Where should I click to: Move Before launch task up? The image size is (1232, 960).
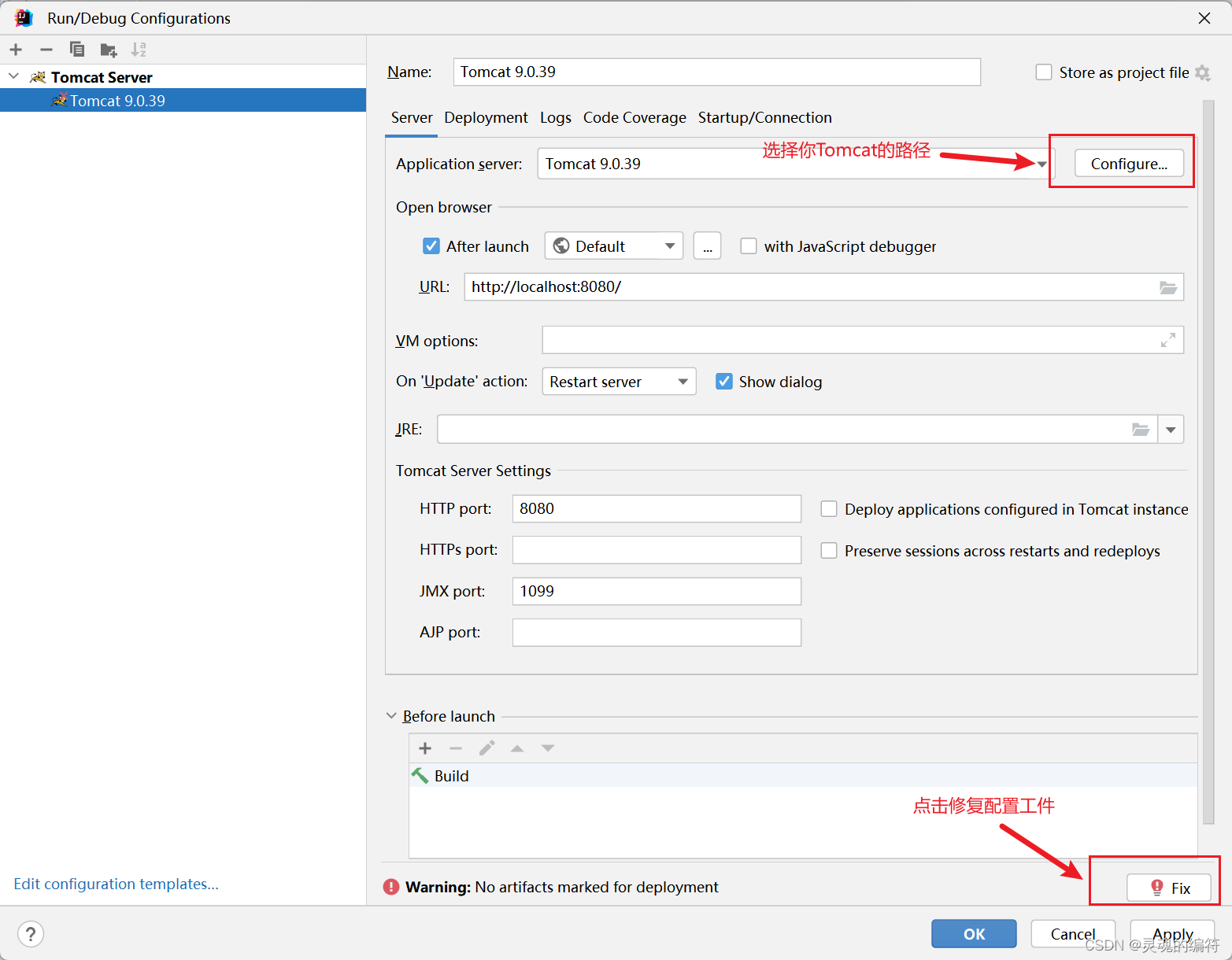coord(517,748)
